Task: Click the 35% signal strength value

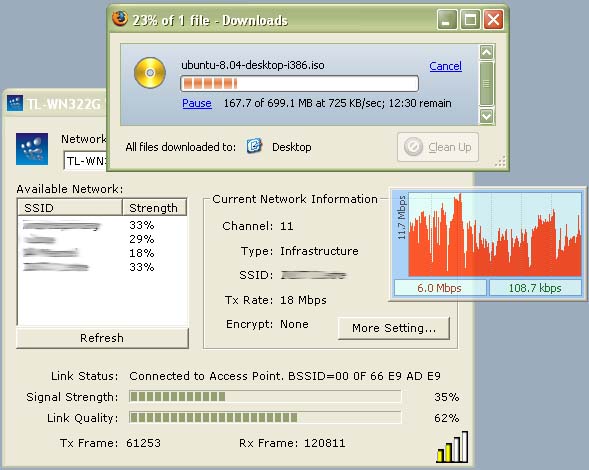Action: coord(447,397)
